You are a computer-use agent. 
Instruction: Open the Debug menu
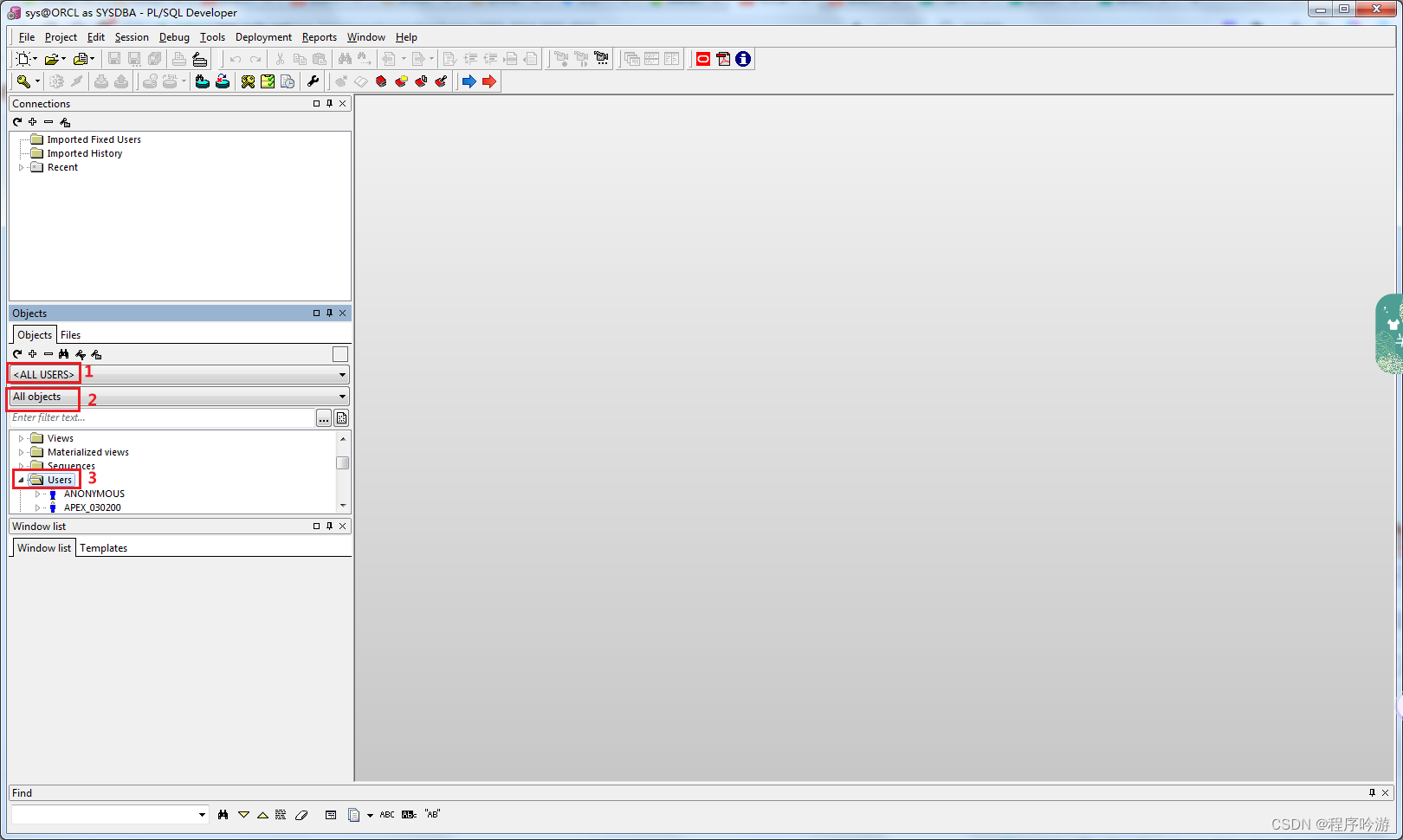tap(174, 37)
